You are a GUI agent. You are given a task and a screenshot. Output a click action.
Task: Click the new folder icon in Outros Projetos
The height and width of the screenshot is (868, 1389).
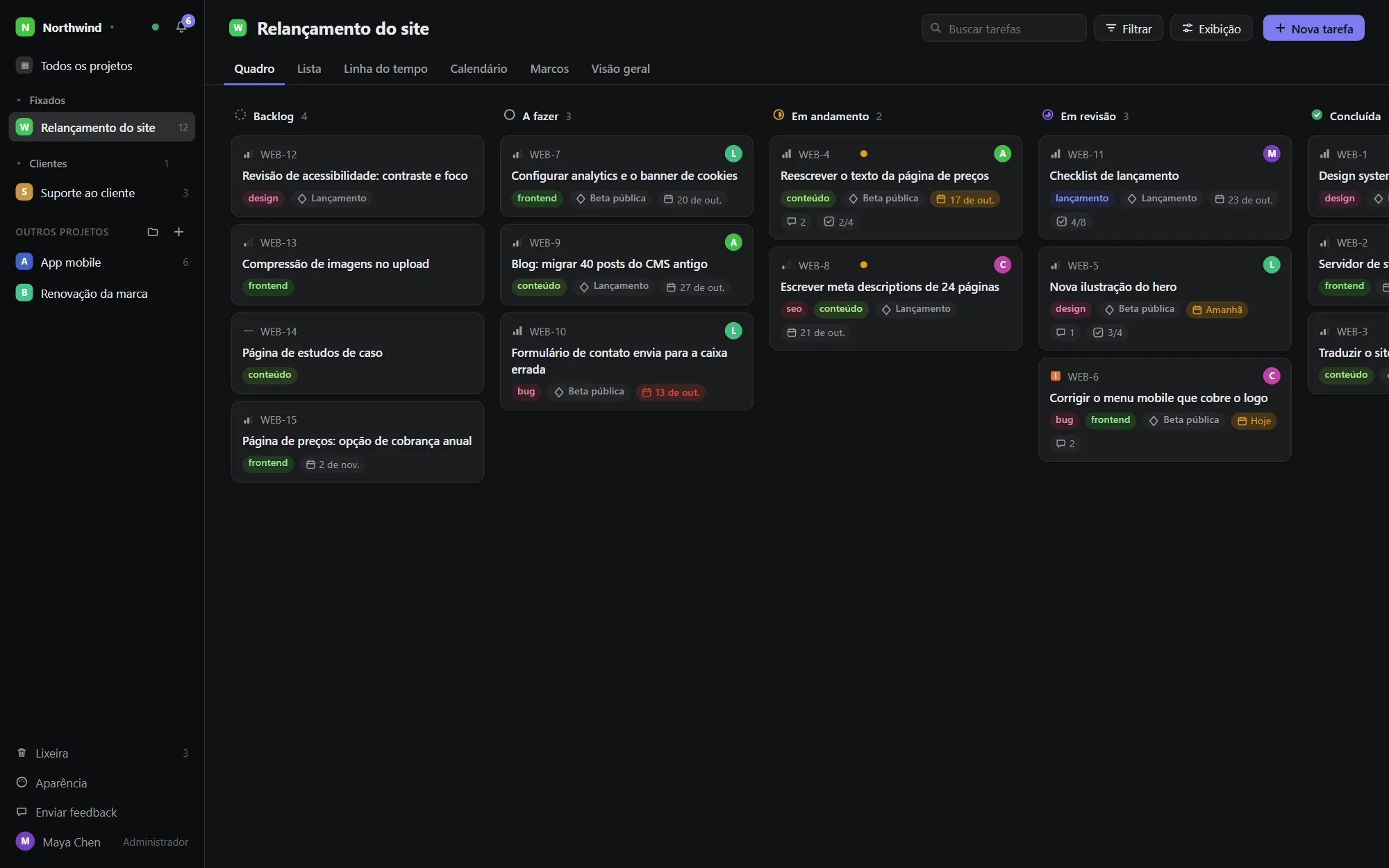tap(153, 232)
